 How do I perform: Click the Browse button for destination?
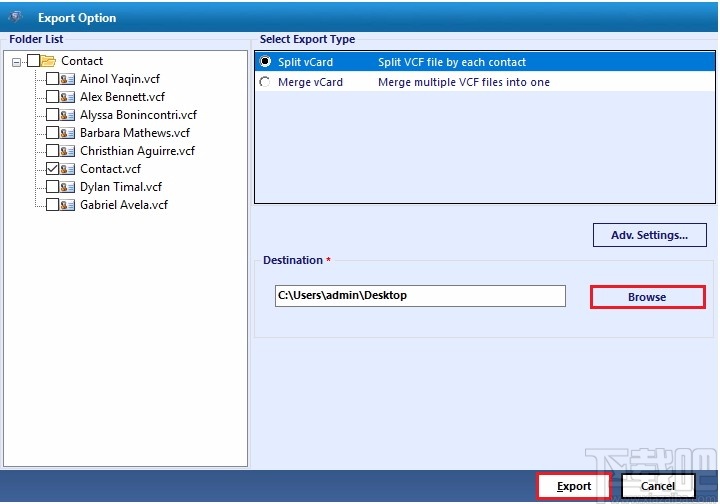647,297
